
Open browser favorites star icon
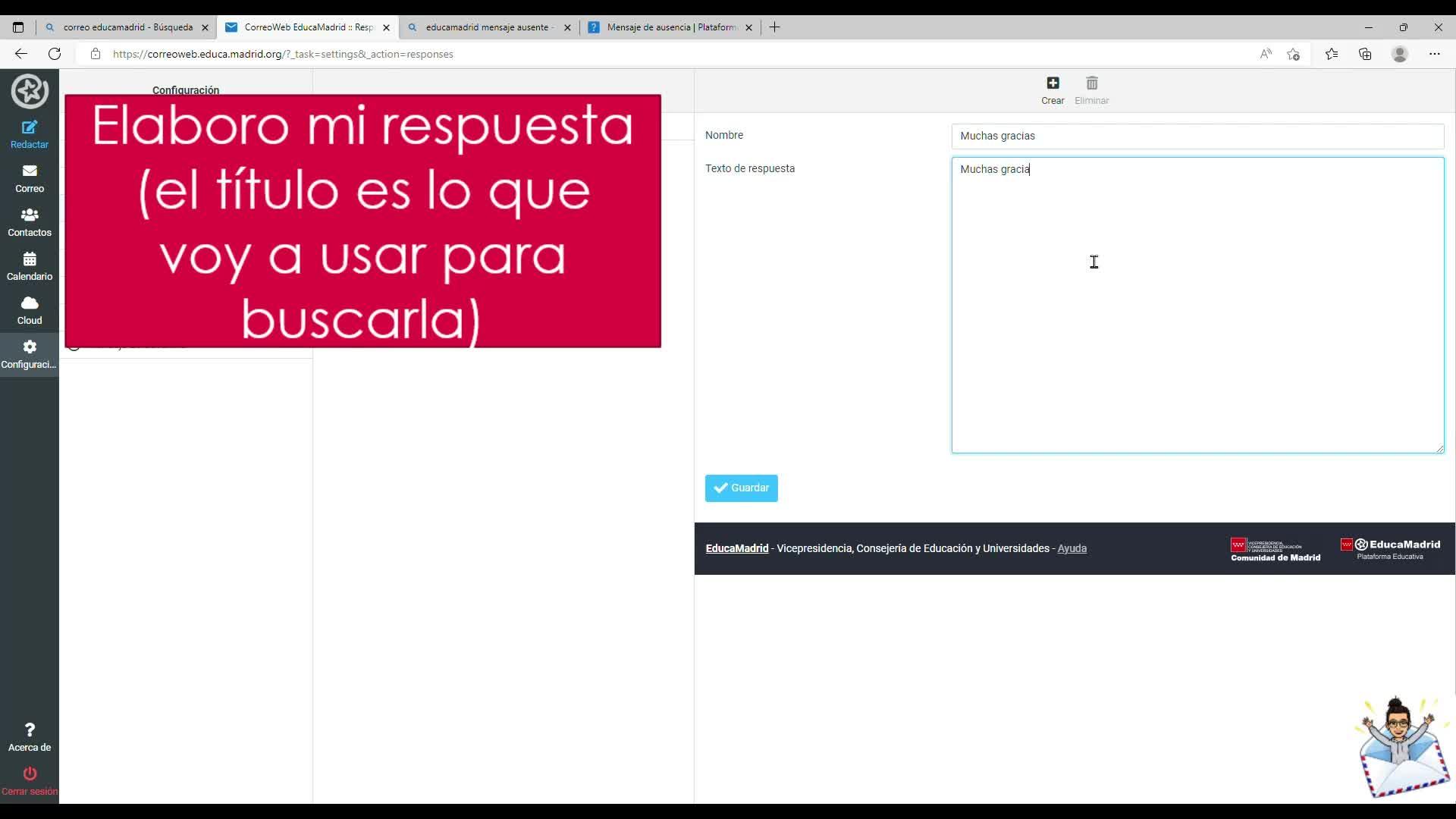(x=1331, y=54)
